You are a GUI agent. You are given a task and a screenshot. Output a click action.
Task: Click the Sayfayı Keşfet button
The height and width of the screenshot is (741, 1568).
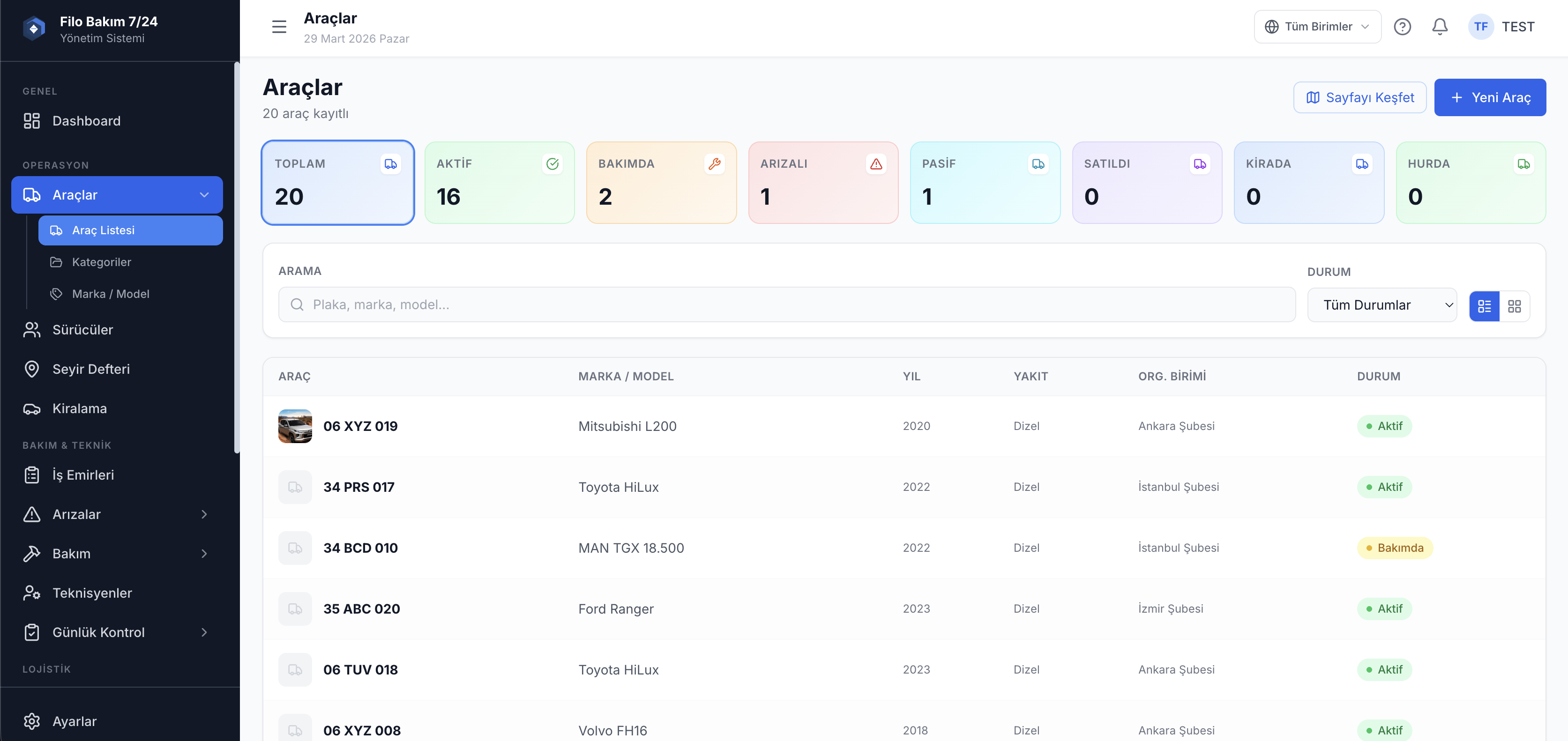pos(1359,97)
